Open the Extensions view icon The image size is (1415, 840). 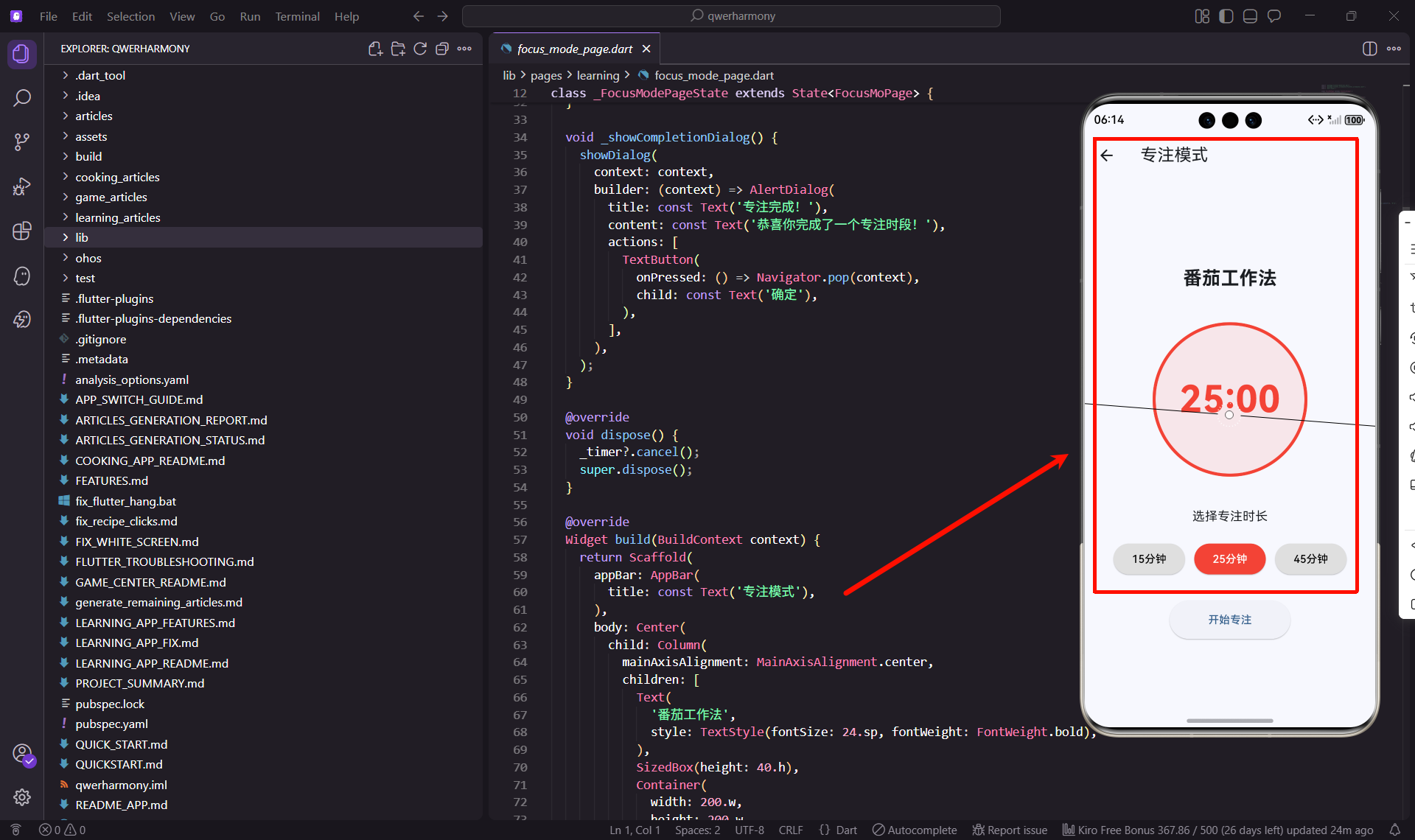(x=22, y=231)
